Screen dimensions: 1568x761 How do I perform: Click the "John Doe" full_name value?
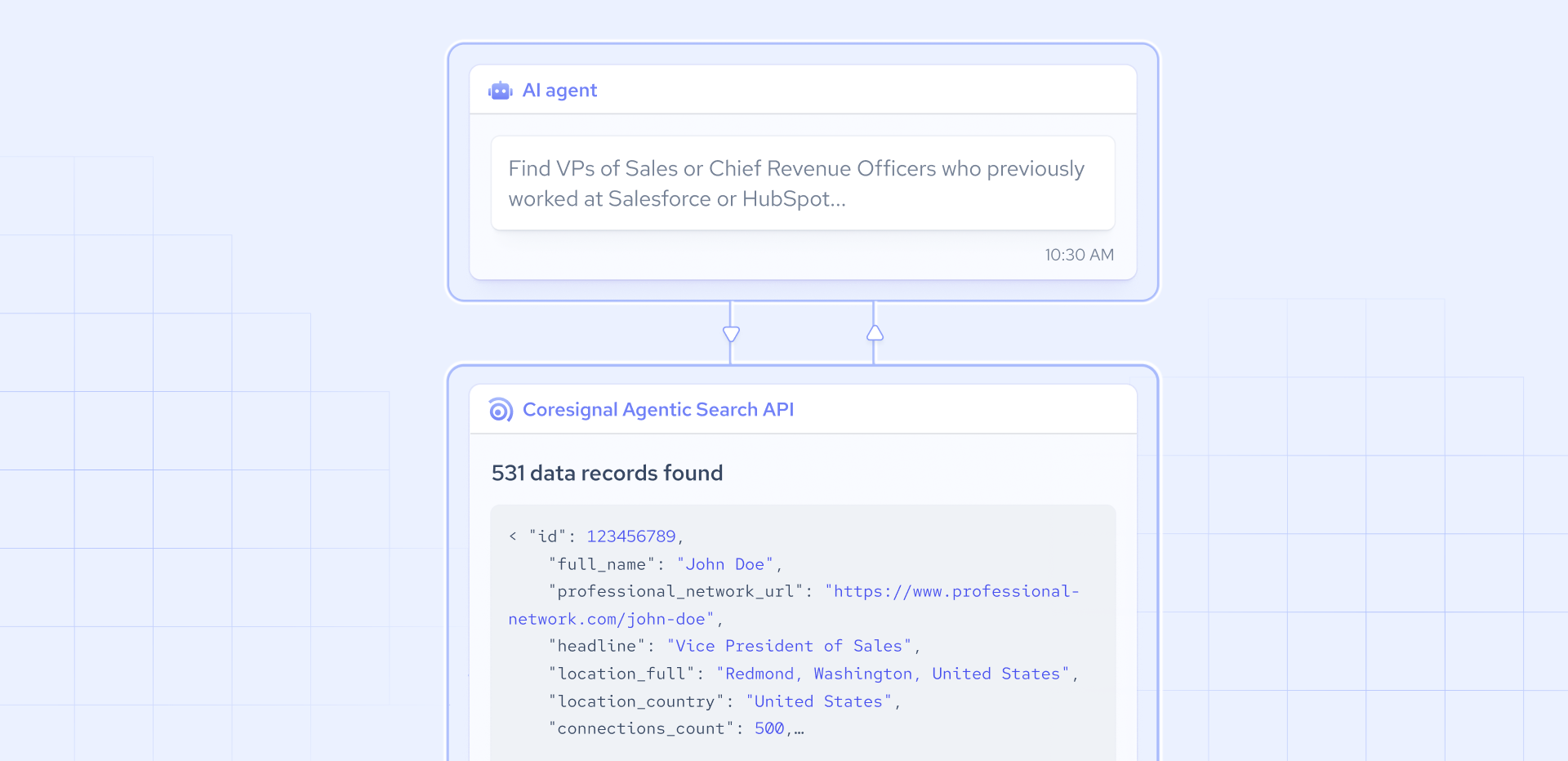(724, 564)
